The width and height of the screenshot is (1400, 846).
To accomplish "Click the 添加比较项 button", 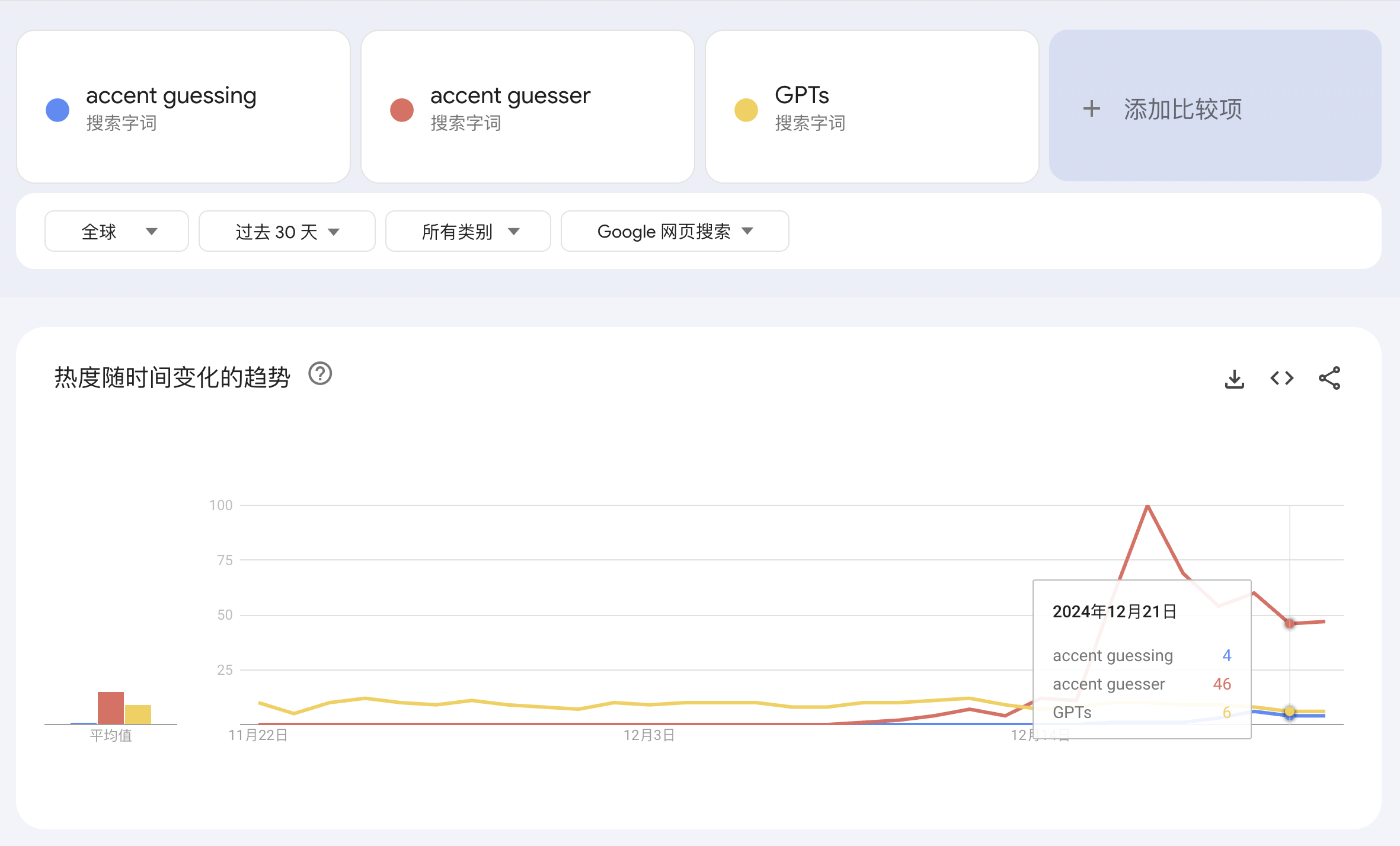I will [x=1215, y=106].
